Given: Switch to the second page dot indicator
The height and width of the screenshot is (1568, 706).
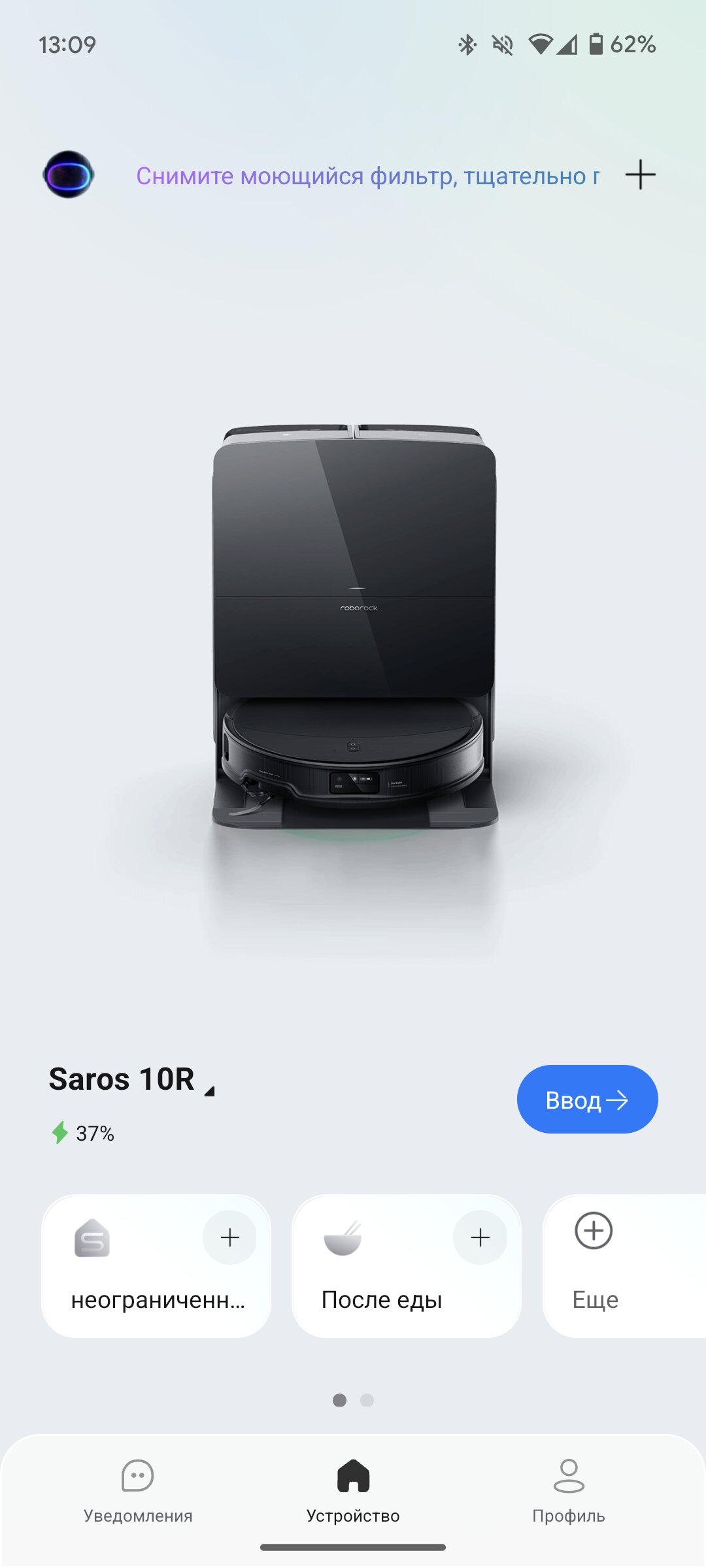Looking at the screenshot, I should click(x=367, y=1400).
